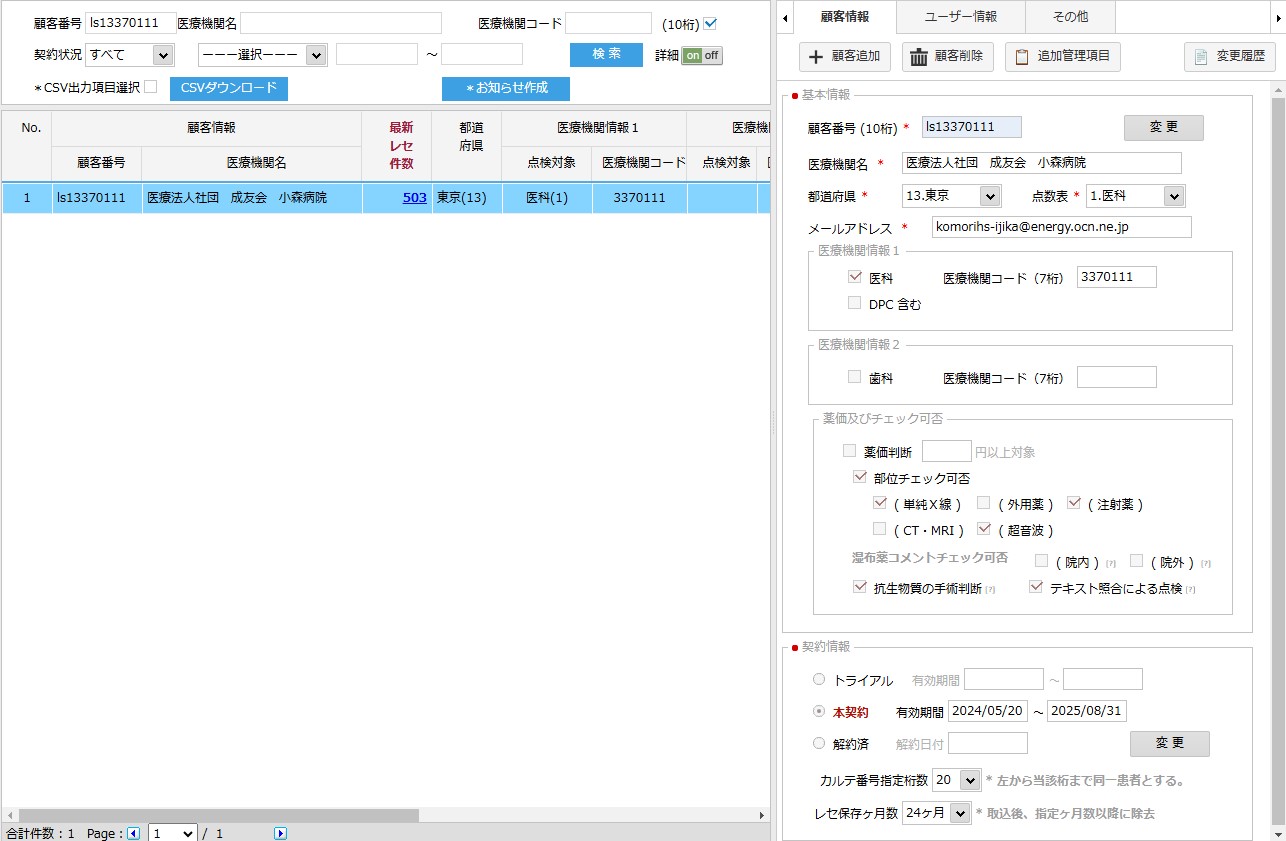The image size is (1286, 841).
Task: Toggle 注射薬 checkbox
Action: (x=1074, y=503)
